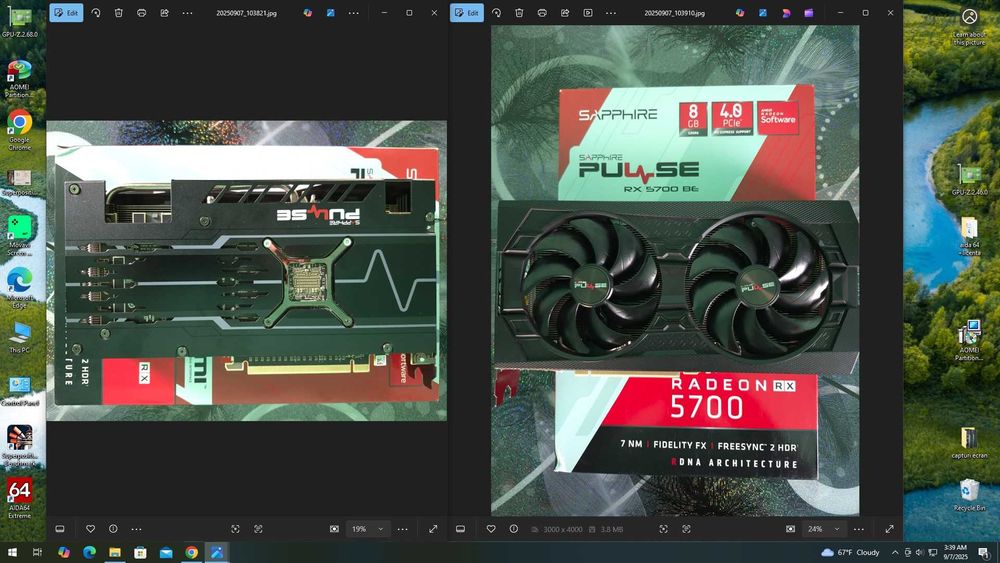
Task: Click fit-to-window icon in left Photos window
Action: tap(235, 529)
